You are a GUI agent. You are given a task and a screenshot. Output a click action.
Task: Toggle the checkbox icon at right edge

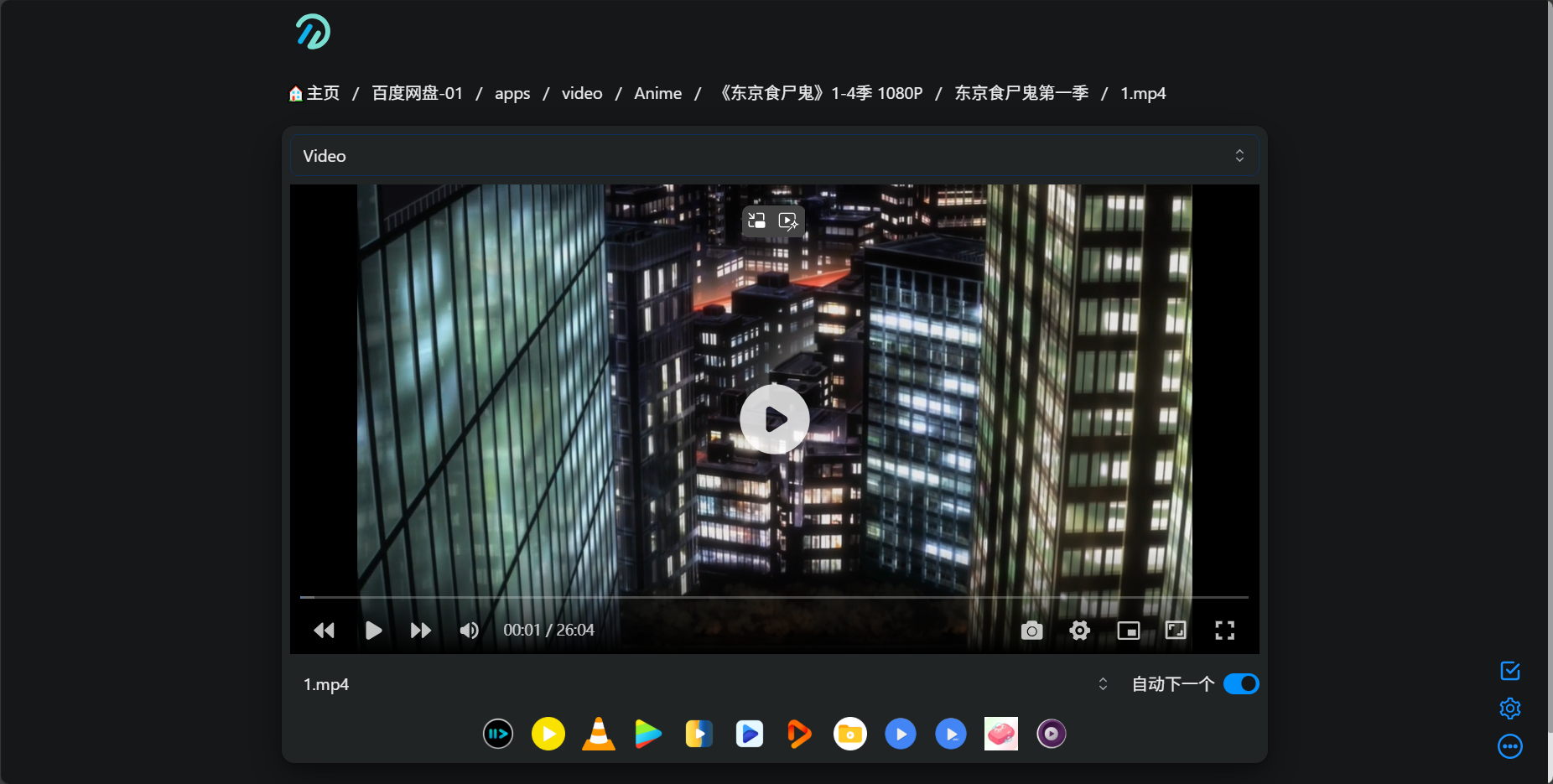(1510, 671)
